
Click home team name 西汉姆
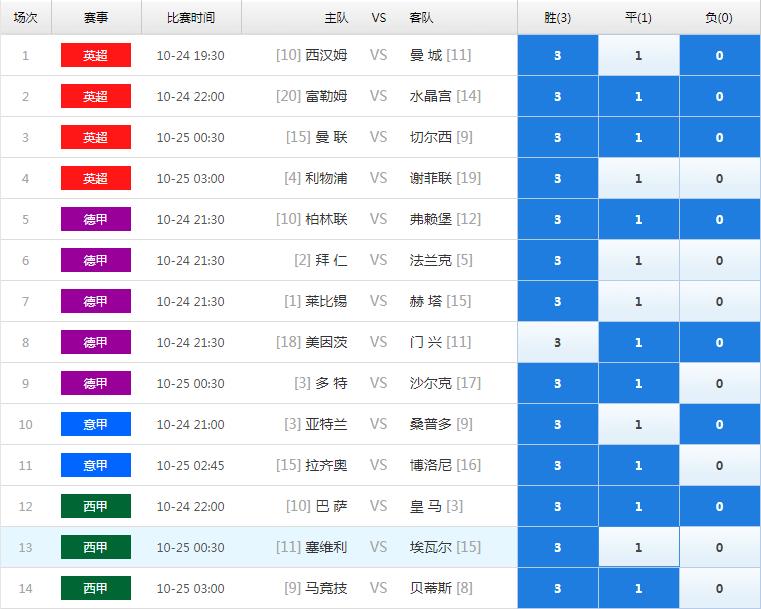326,55
